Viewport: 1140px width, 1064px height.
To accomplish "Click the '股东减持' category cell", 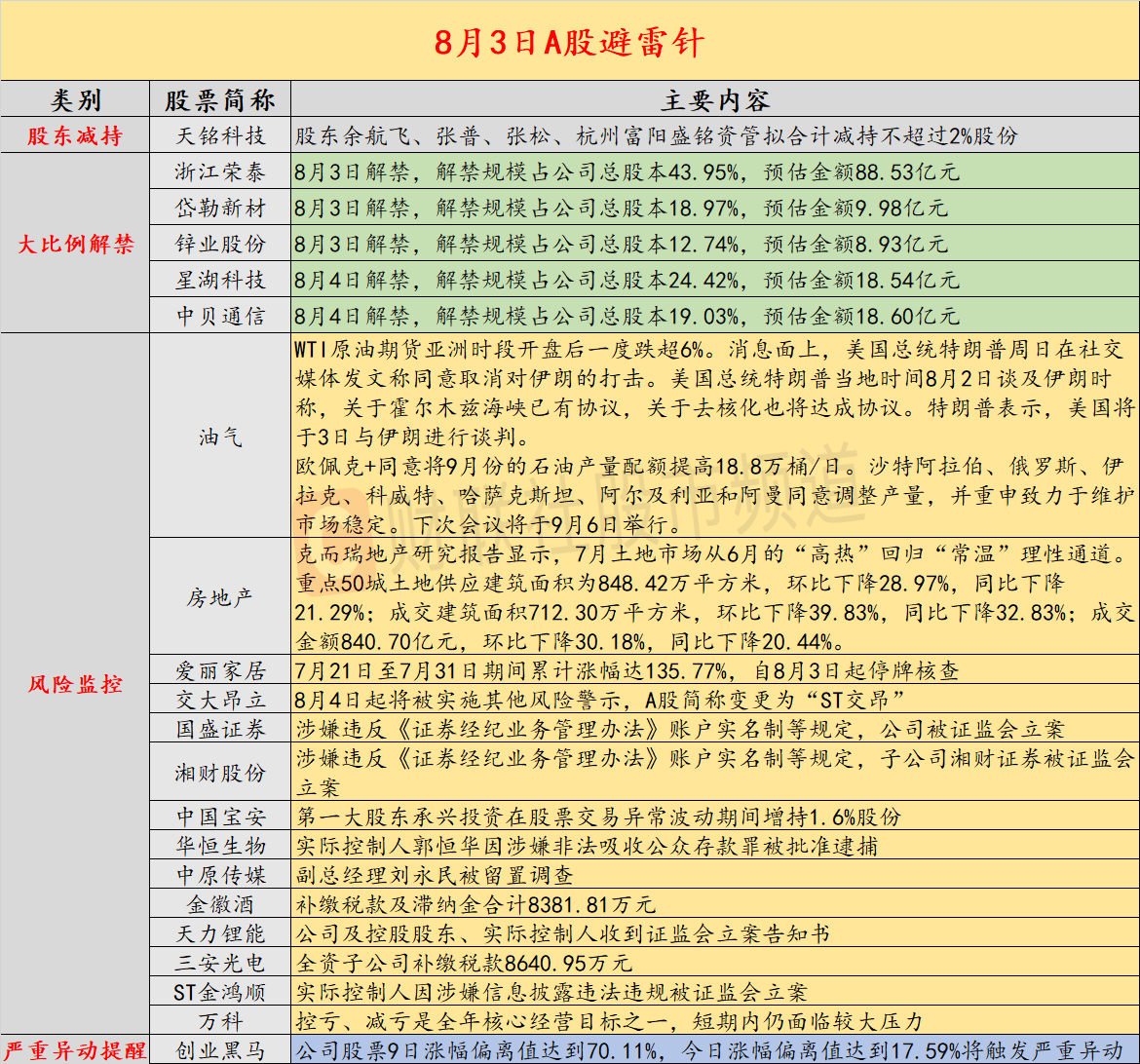I will pyautogui.click(x=75, y=135).
